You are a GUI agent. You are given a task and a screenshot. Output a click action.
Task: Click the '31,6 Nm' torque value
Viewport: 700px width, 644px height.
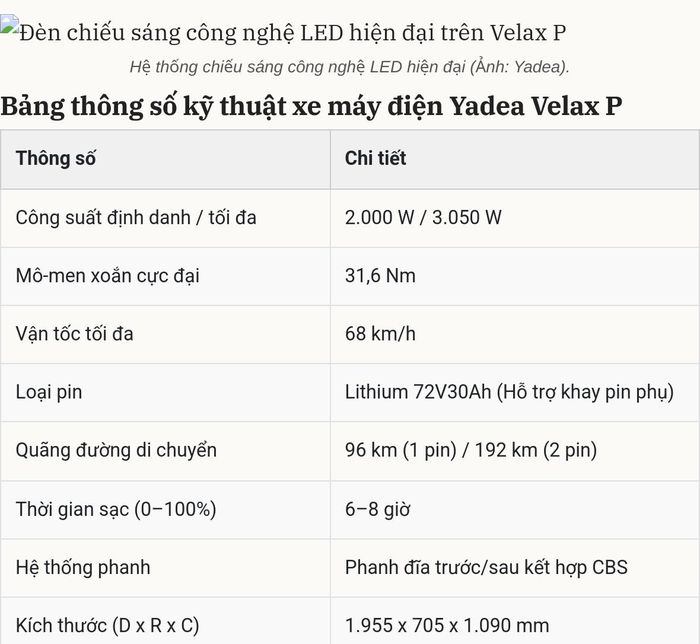(380, 276)
